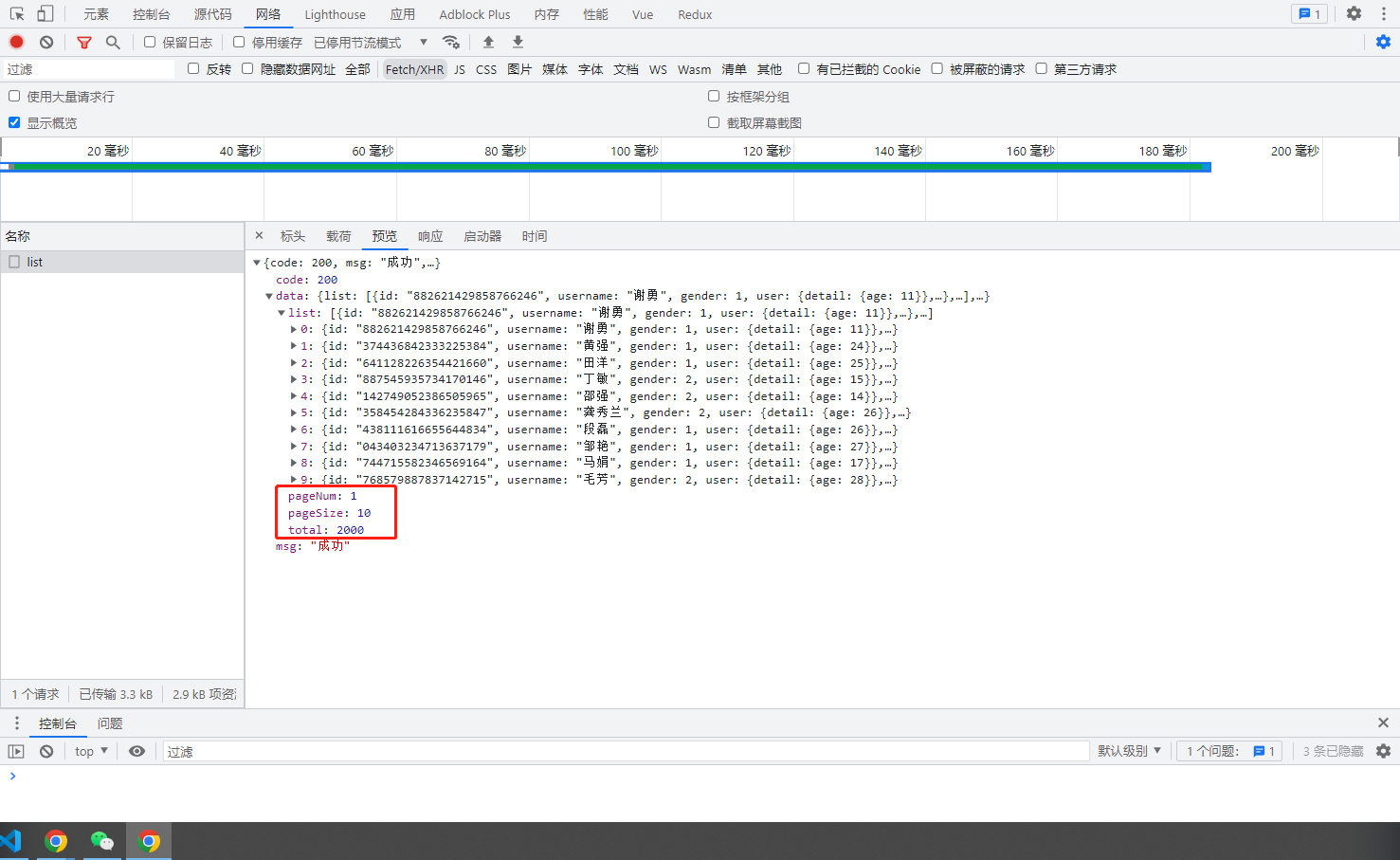Clear the network request log
1400x860 pixels.
pos(45,42)
